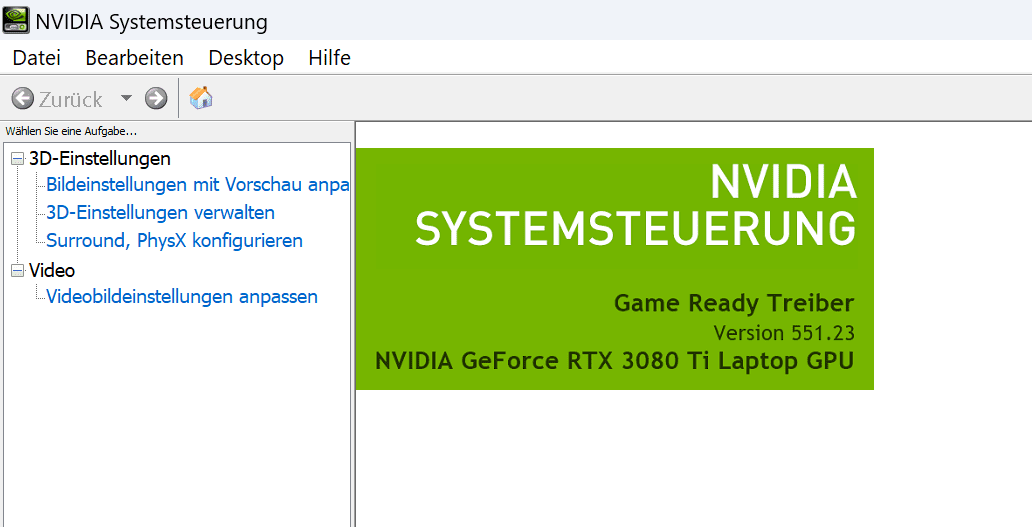Screen dimensions: 1032x527
Task: Click NVIDIA GeForce RTX 3080 Ti Laptop GPU text
Action: pos(614,361)
